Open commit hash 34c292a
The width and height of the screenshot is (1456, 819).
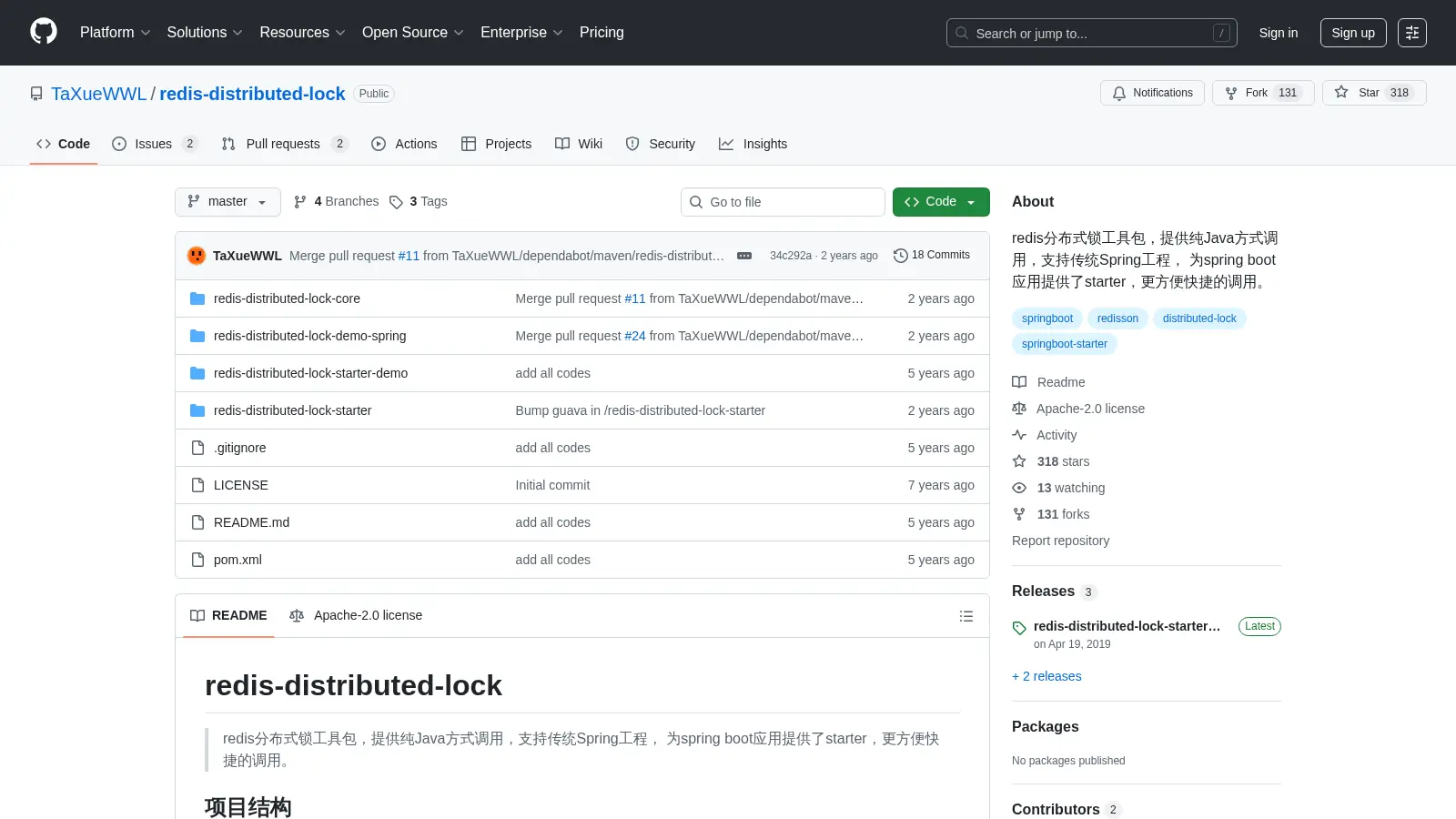[x=790, y=256]
